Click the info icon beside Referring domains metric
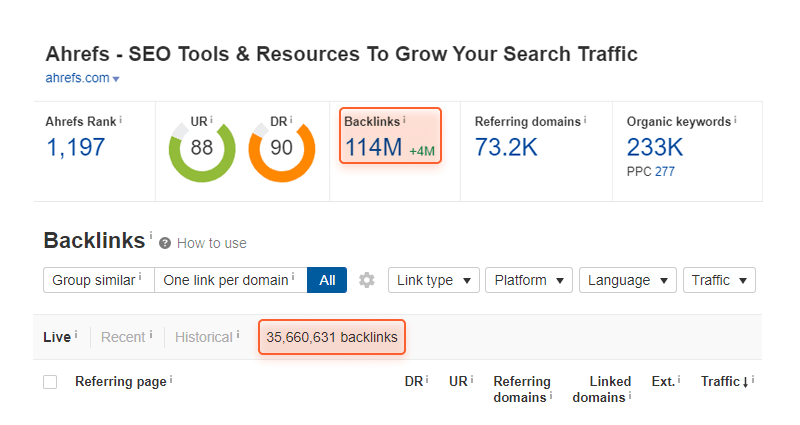This screenshot has width=800, height=425. [585, 120]
